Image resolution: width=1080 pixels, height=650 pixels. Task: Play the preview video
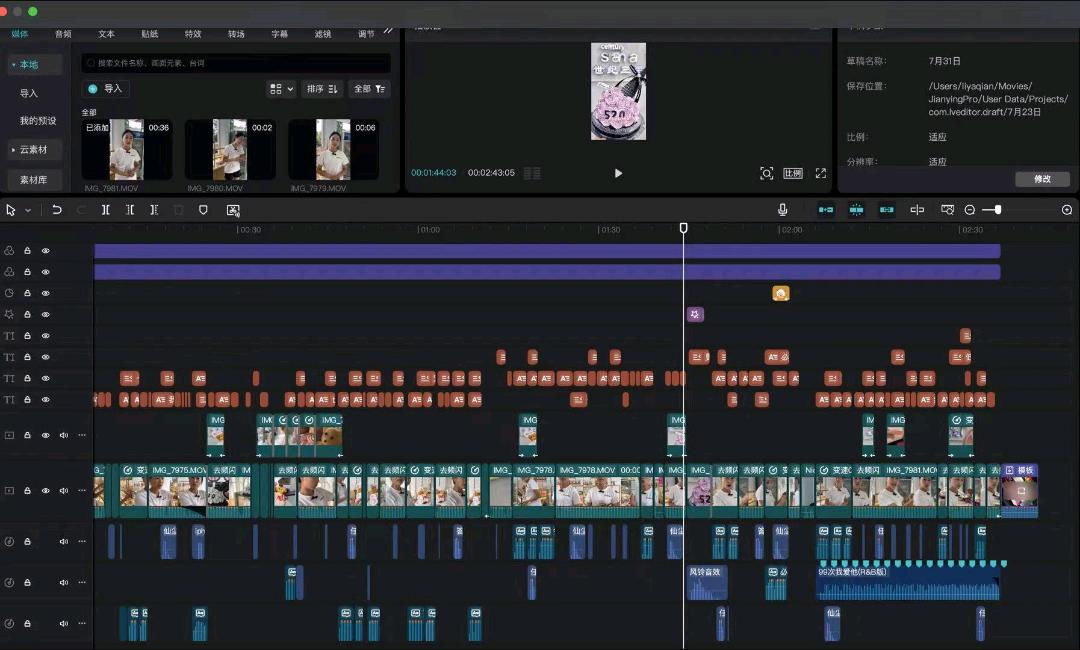coord(618,173)
